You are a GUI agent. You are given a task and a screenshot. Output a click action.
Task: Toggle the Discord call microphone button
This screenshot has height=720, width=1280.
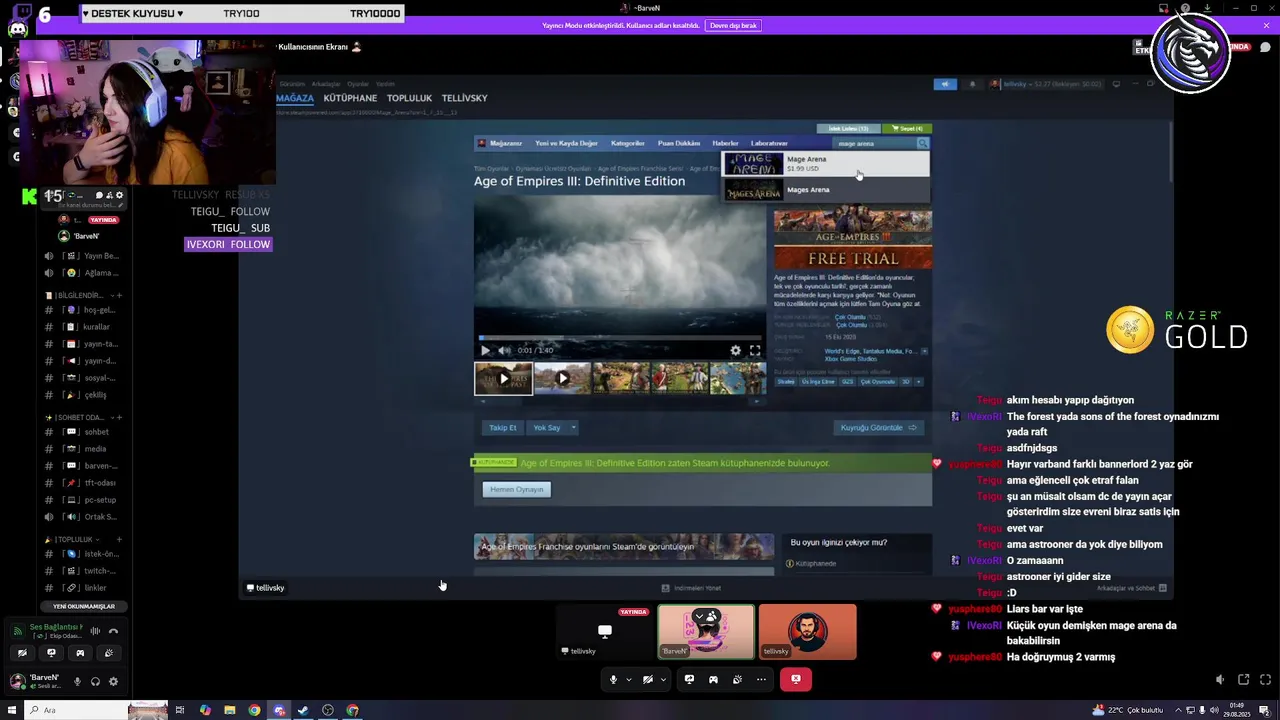click(613, 680)
